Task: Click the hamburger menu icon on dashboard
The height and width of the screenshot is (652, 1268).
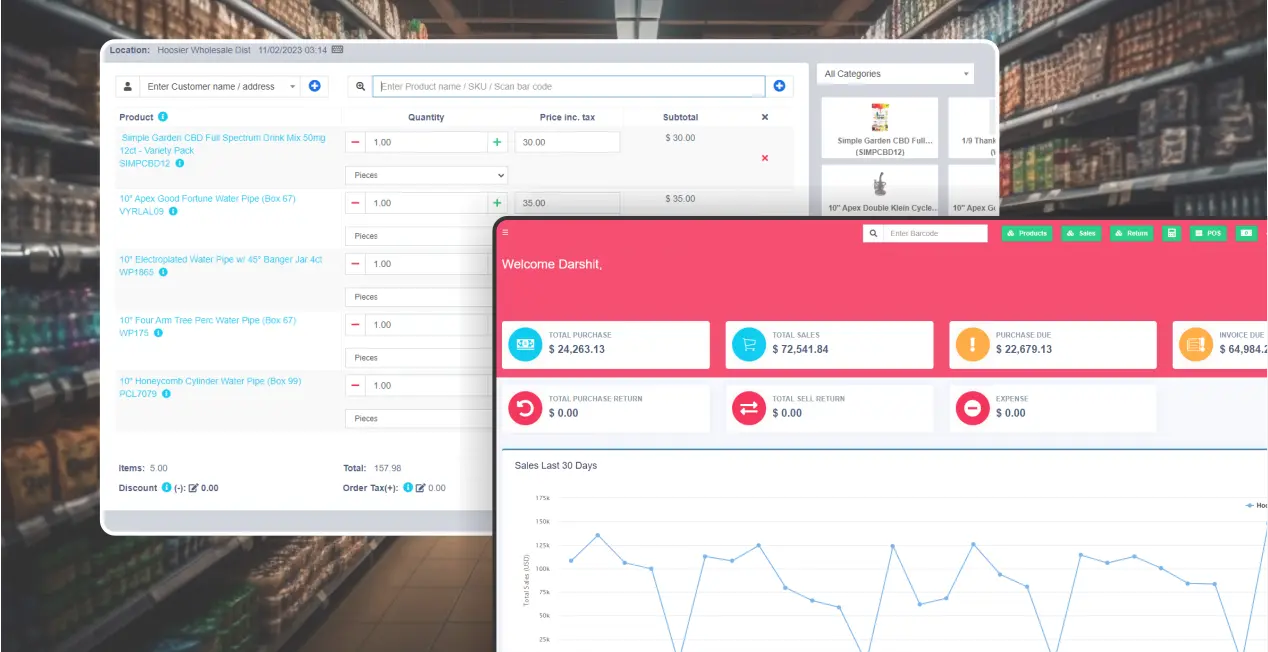Action: [x=505, y=232]
